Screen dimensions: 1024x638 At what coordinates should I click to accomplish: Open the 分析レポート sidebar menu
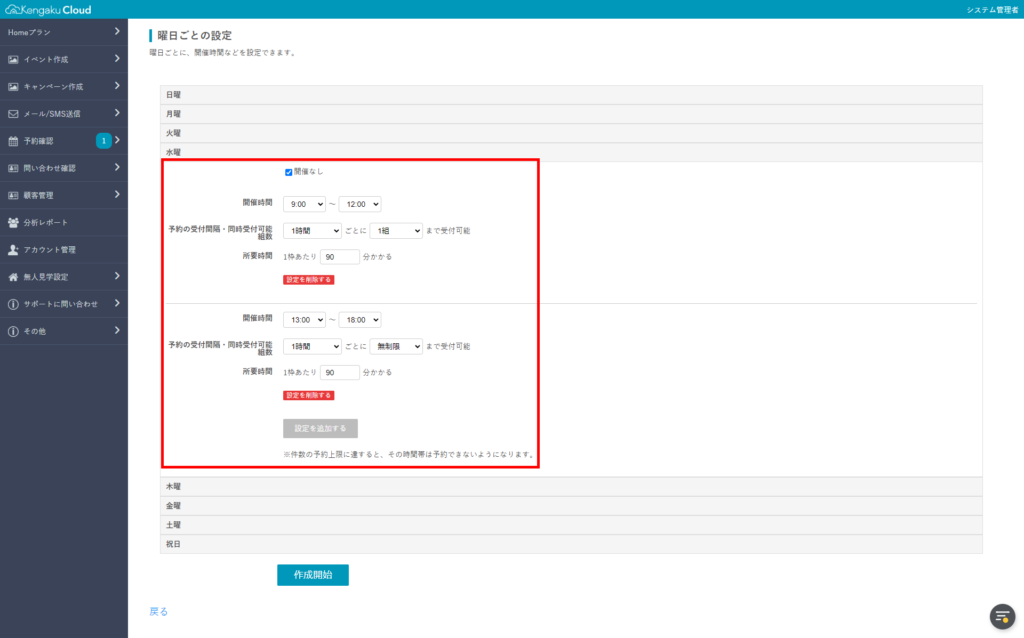coord(64,223)
